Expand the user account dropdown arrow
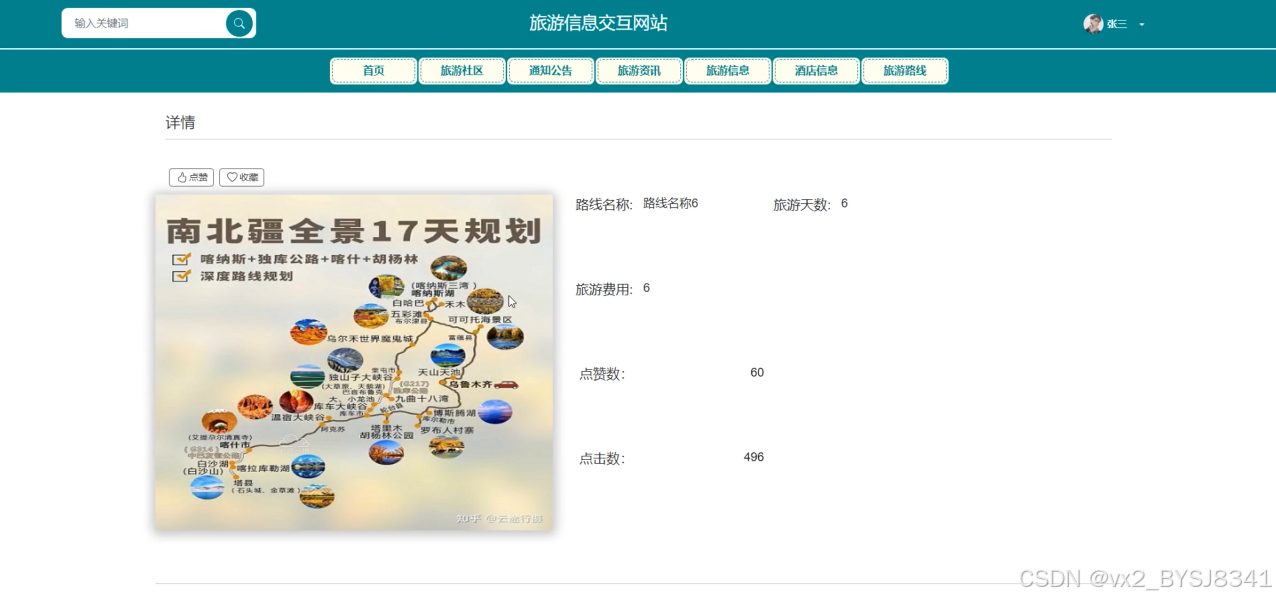Viewport: 1276px width, 600px height. click(1142, 24)
